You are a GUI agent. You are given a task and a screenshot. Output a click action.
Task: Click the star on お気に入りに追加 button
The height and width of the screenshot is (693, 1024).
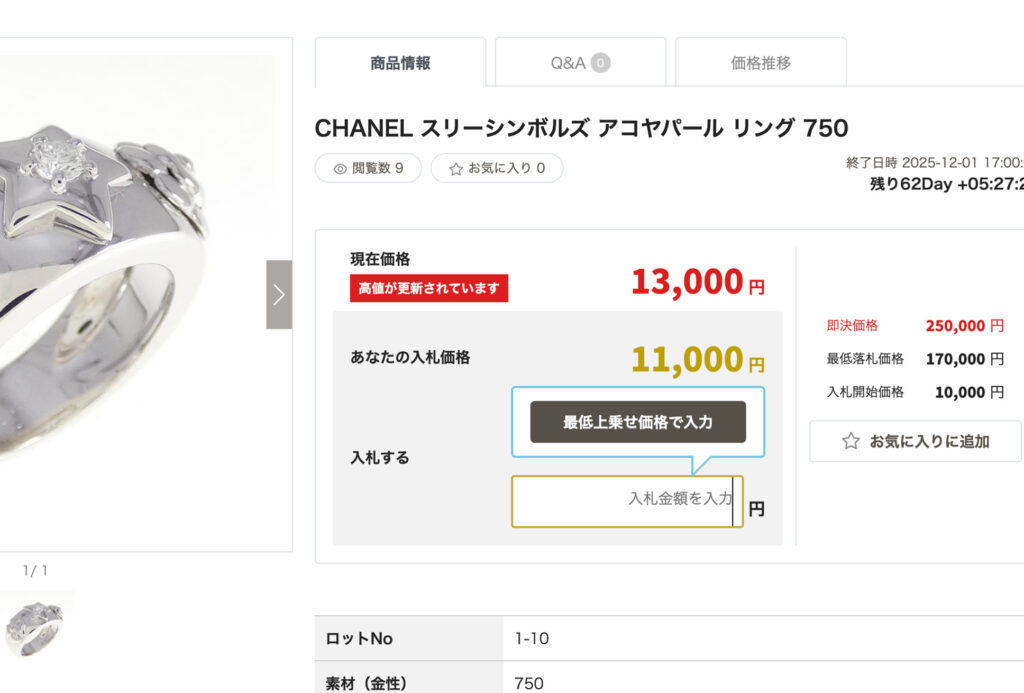(851, 441)
